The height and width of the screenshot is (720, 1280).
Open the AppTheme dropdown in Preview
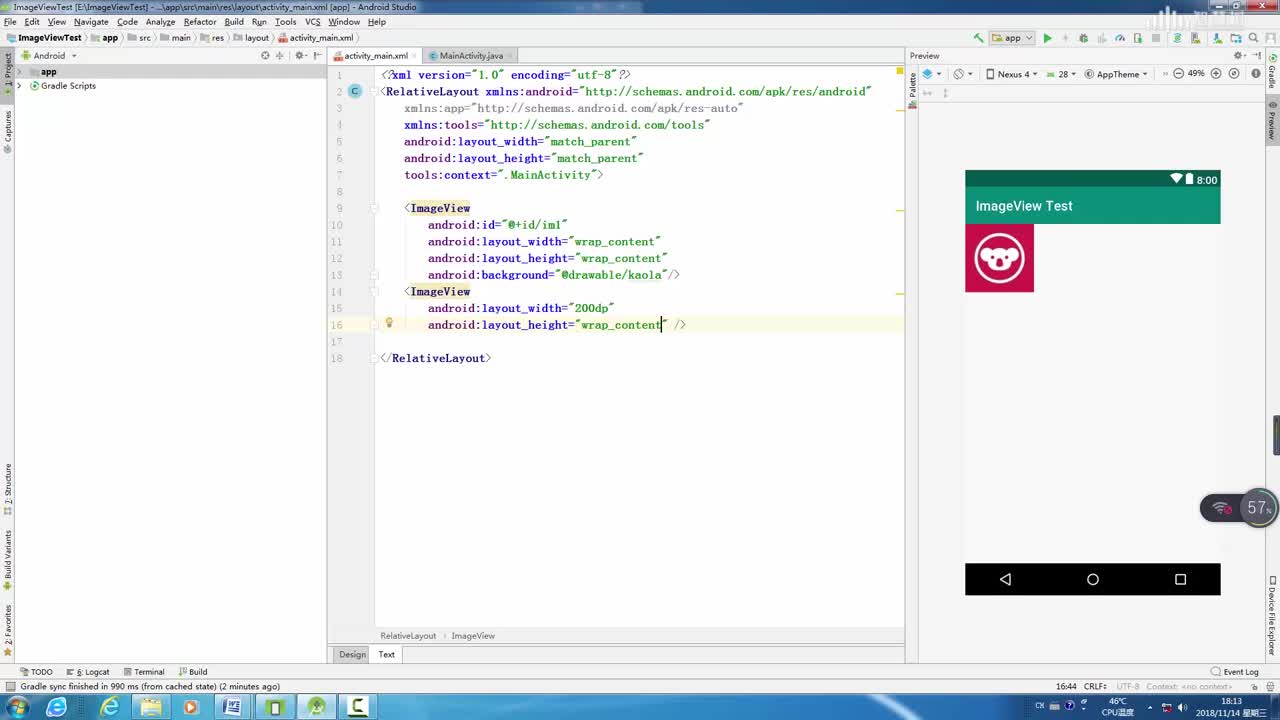pos(1116,74)
